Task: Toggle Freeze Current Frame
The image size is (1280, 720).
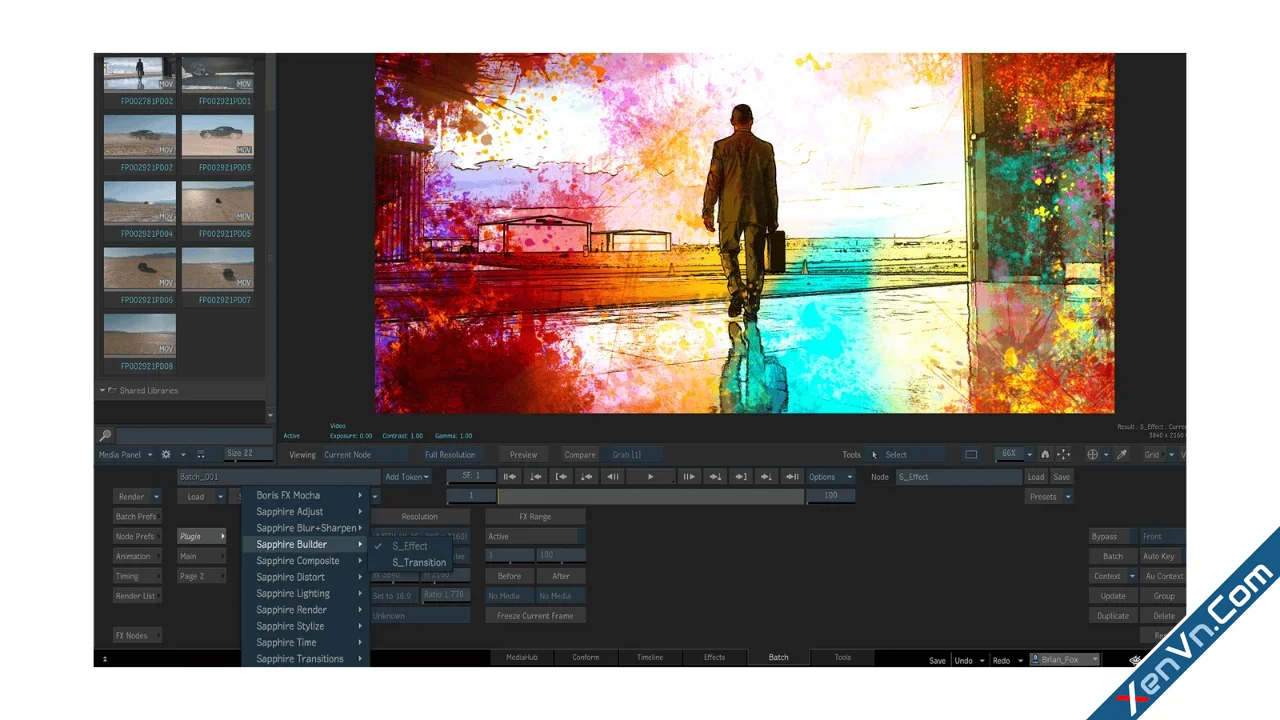Action: pos(535,616)
